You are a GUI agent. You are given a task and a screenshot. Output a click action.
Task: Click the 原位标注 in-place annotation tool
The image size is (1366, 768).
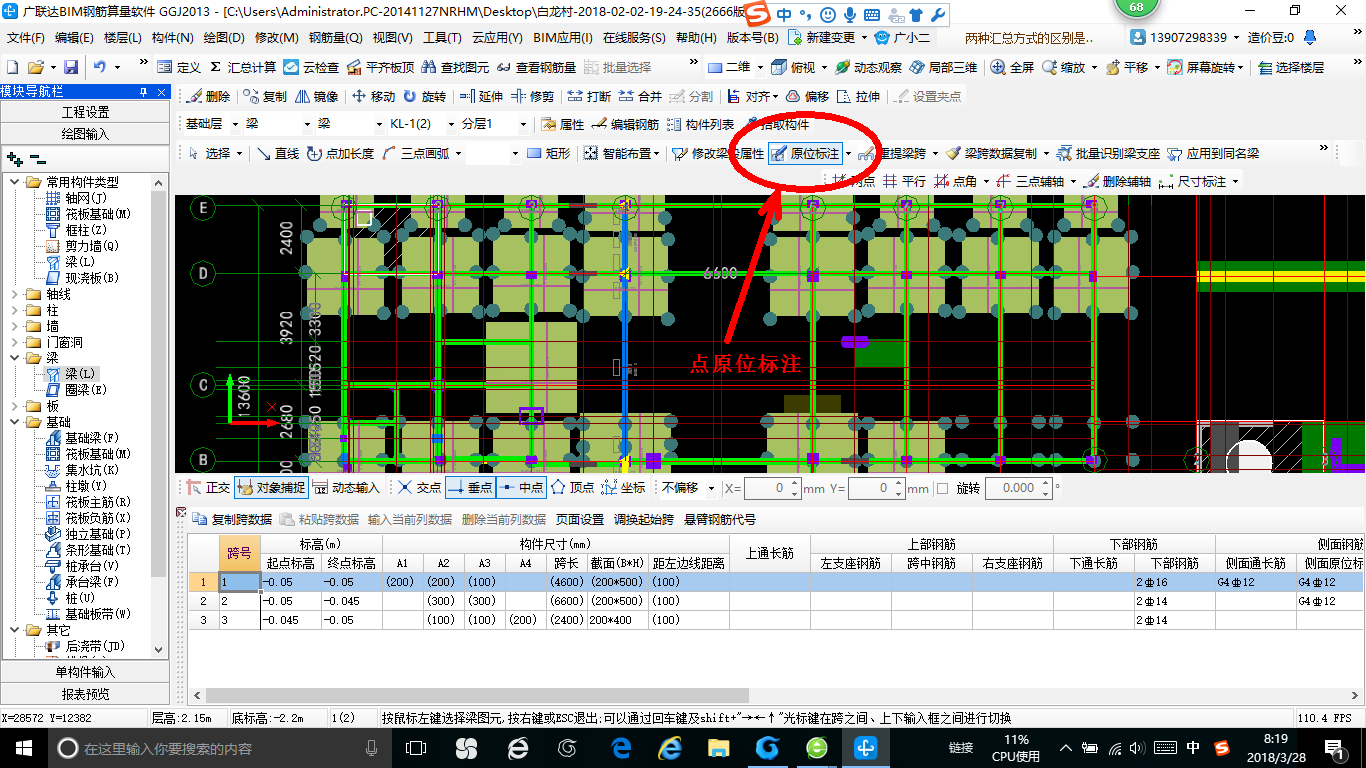click(x=804, y=153)
